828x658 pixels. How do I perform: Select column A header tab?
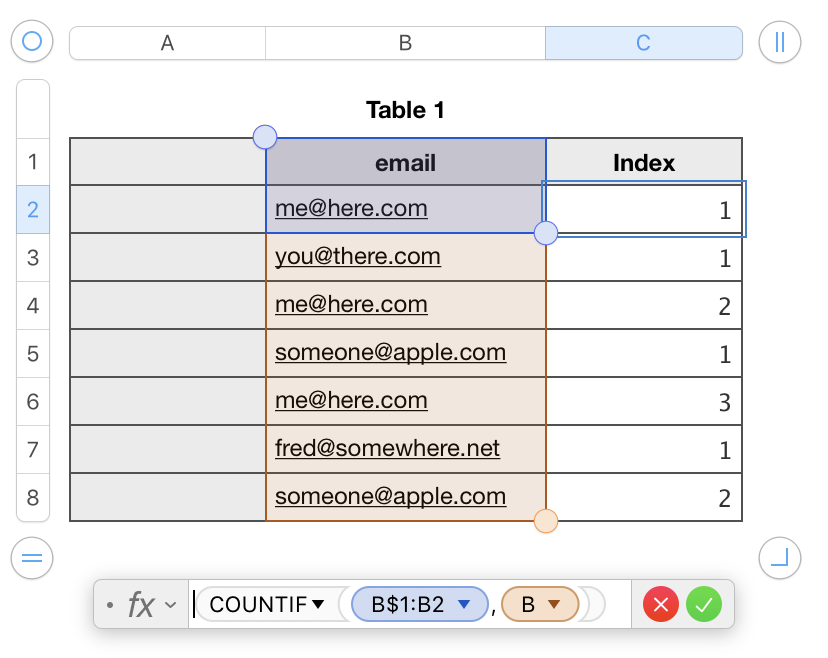pyautogui.click(x=167, y=43)
